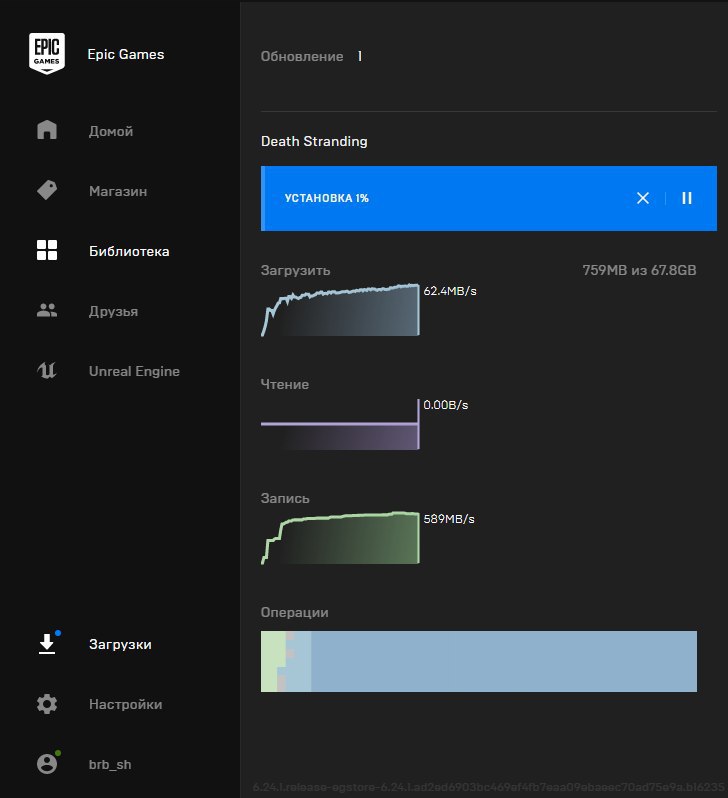728x798 pixels.
Task: Click the Чтение read graph
Action: point(341,424)
